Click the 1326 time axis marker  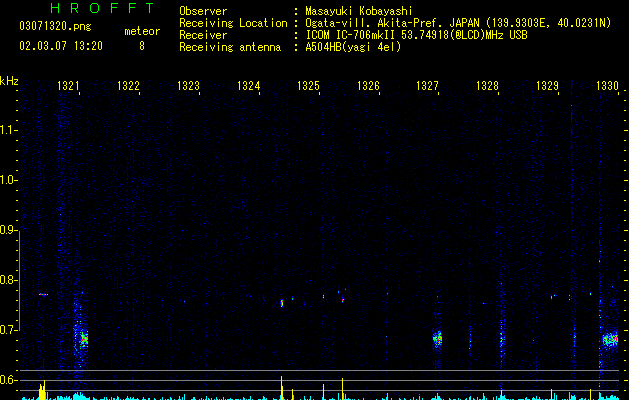click(368, 86)
